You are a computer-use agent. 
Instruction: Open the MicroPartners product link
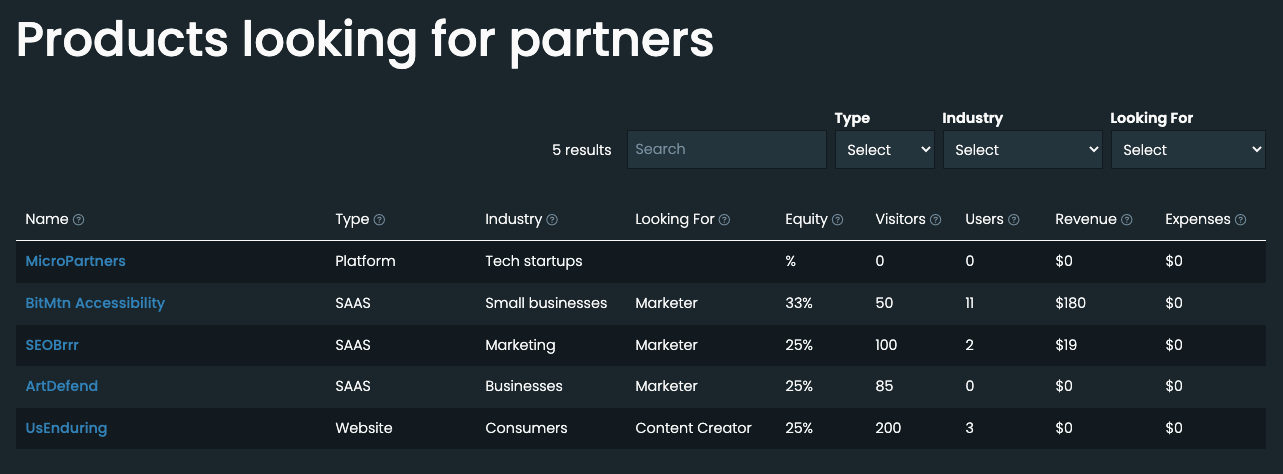click(x=75, y=261)
